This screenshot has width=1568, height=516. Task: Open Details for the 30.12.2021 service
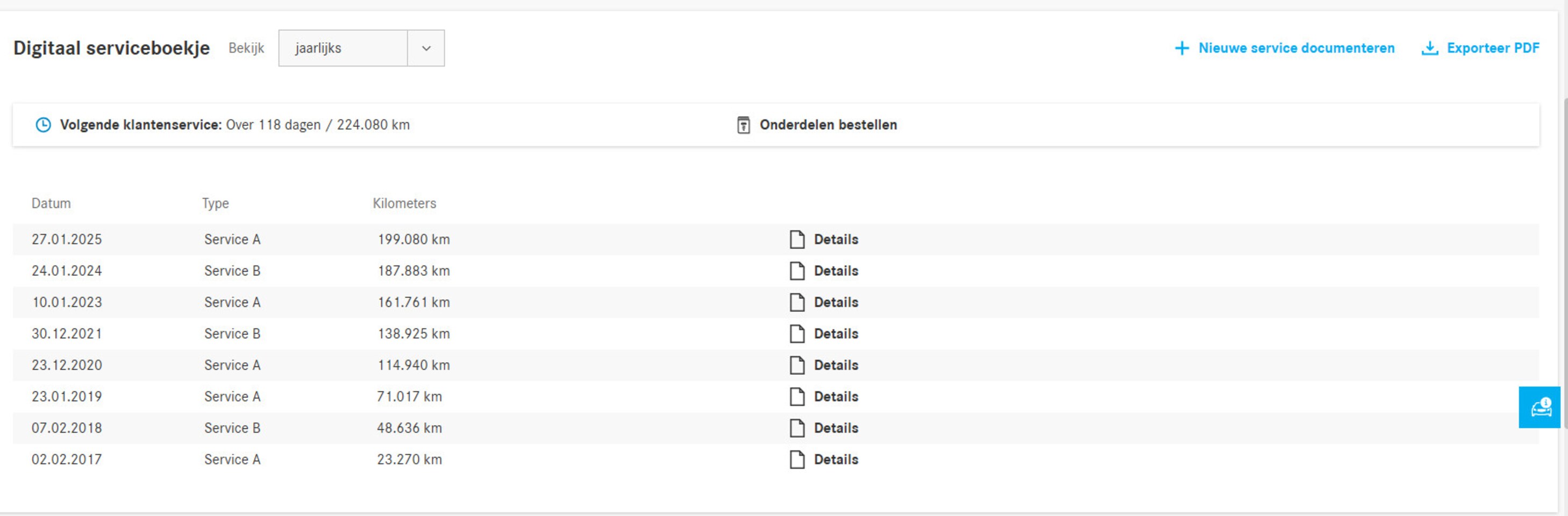point(836,334)
